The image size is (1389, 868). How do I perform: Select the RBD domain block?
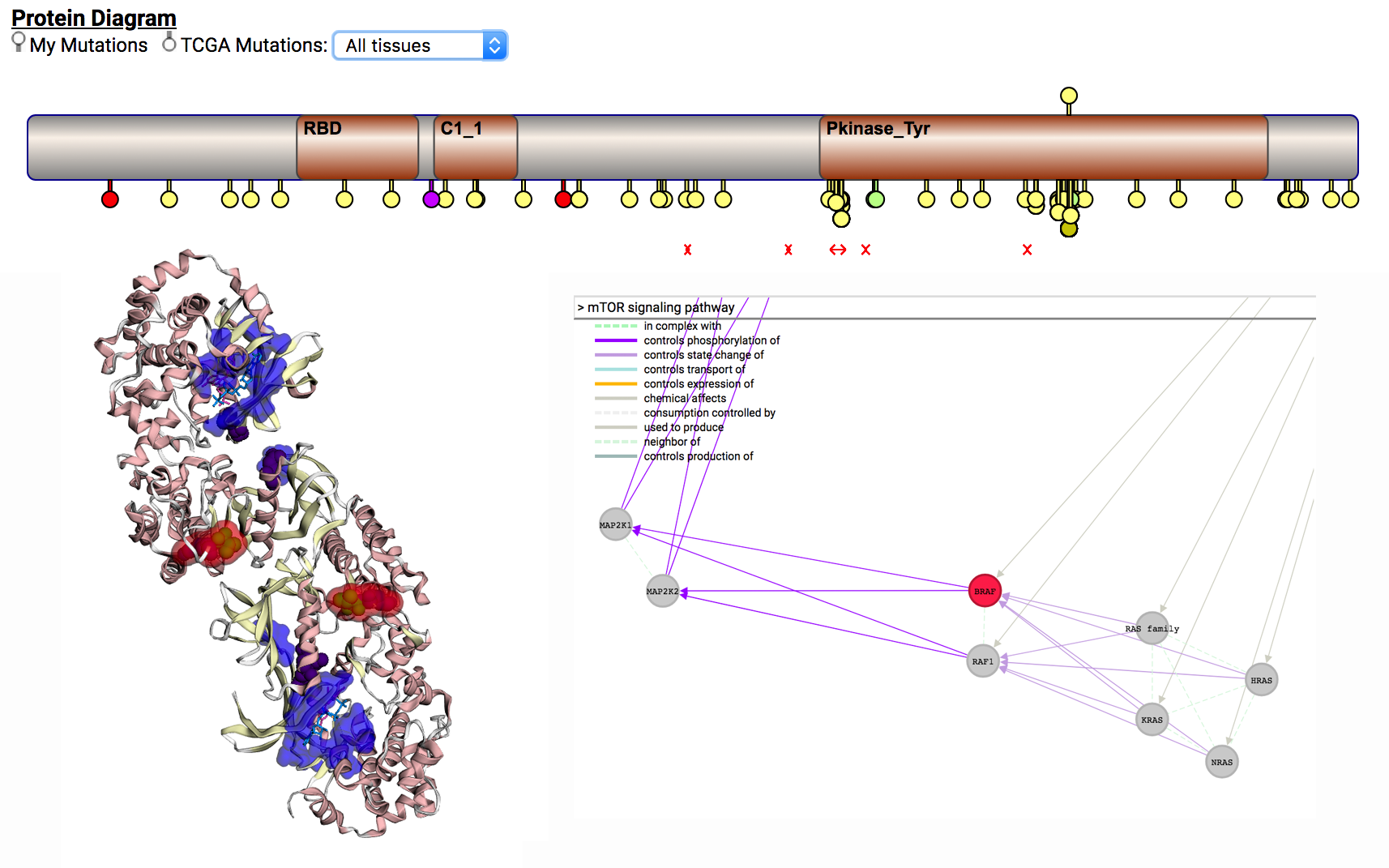click(x=357, y=147)
